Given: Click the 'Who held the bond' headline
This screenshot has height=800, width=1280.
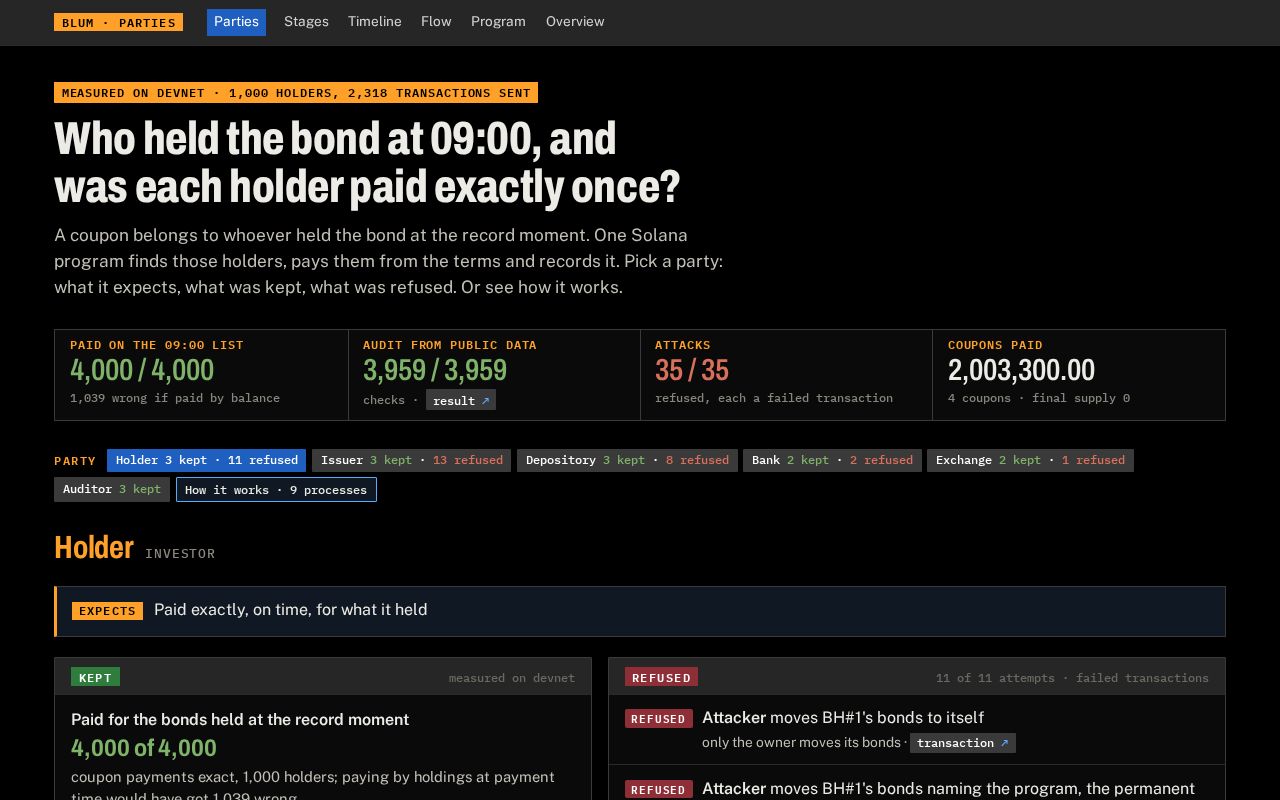Looking at the screenshot, I should click(367, 162).
